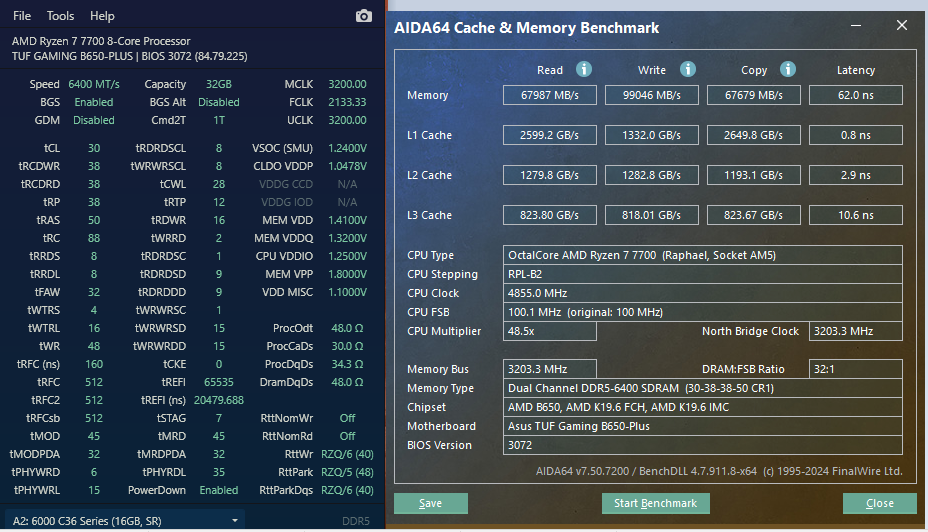The image size is (928, 532).
Task: Click the FCLK value 2133.33
Action: coord(347,102)
